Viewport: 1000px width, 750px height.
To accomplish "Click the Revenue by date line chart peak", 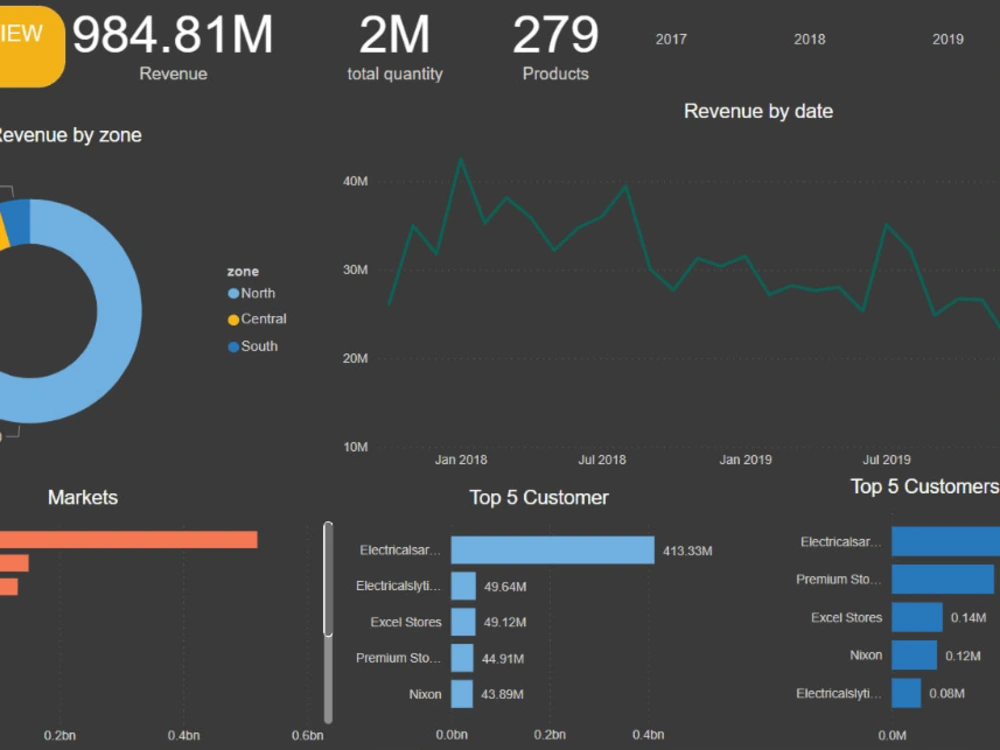I will (x=462, y=158).
